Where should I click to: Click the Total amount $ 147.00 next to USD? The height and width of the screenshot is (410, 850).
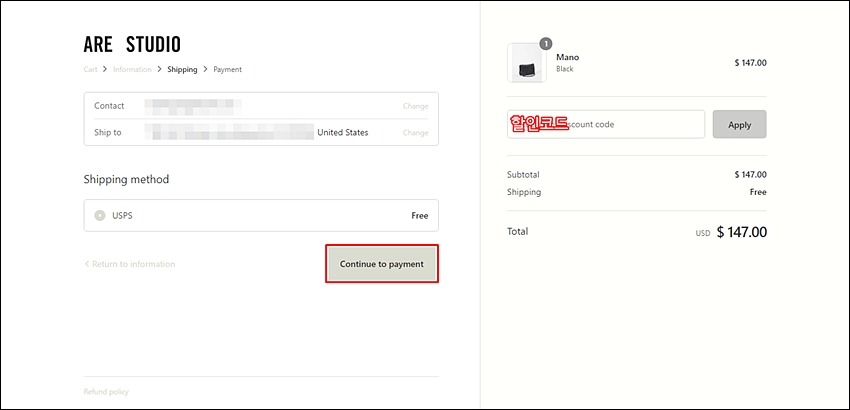[742, 232]
